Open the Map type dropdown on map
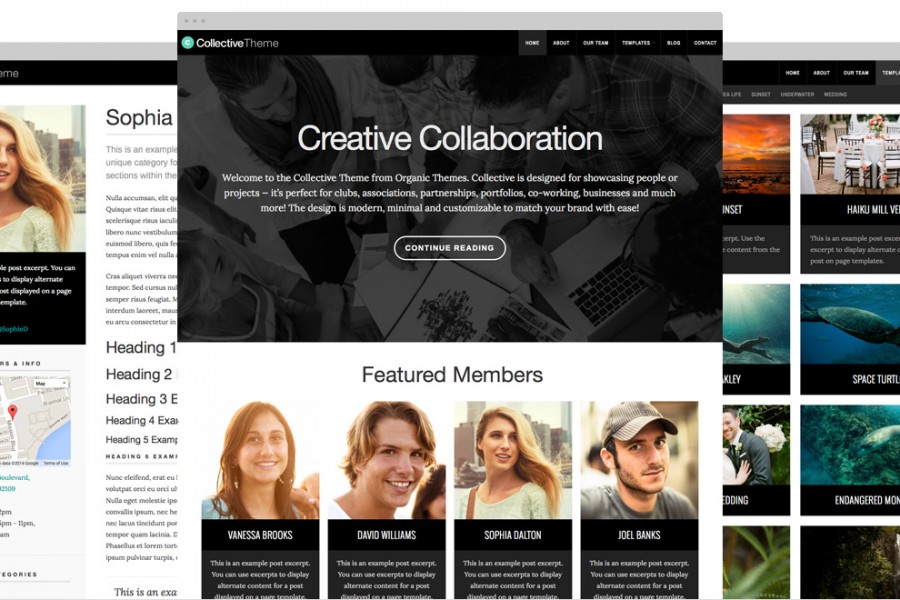Screen dimensions: 900x600 tap(51, 383)
